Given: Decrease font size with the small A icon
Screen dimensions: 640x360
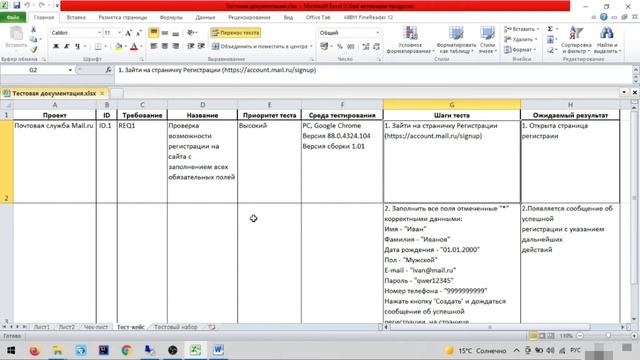Looking at the screenshot, I should pyautogui.click(x=138, y=33).
